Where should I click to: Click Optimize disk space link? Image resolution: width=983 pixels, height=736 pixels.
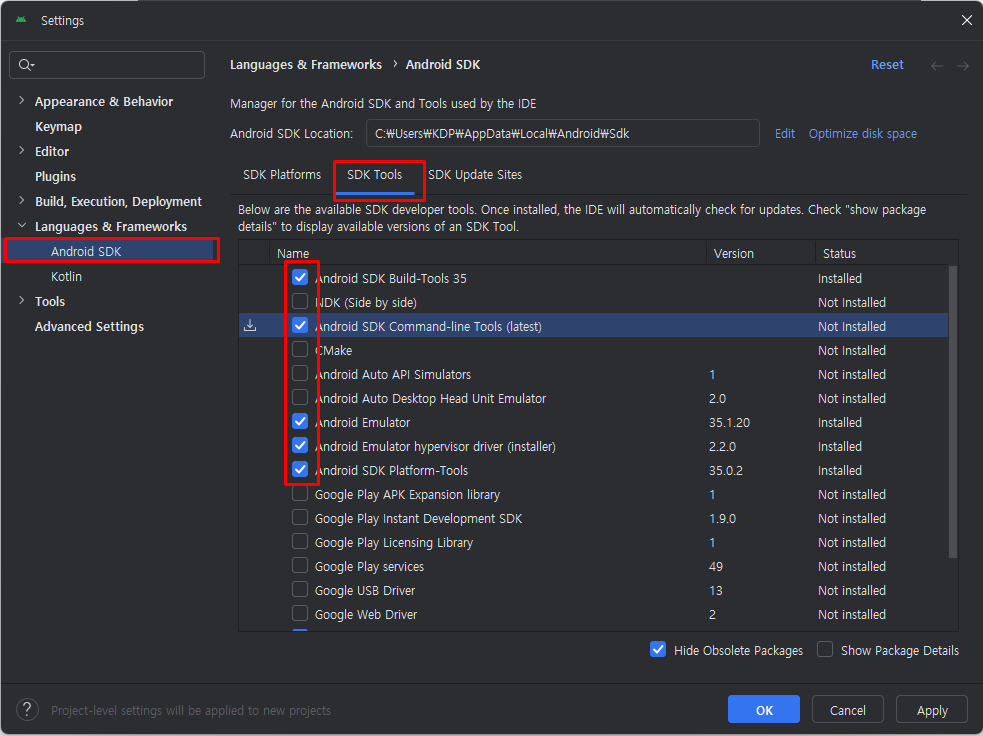[863, 134]
